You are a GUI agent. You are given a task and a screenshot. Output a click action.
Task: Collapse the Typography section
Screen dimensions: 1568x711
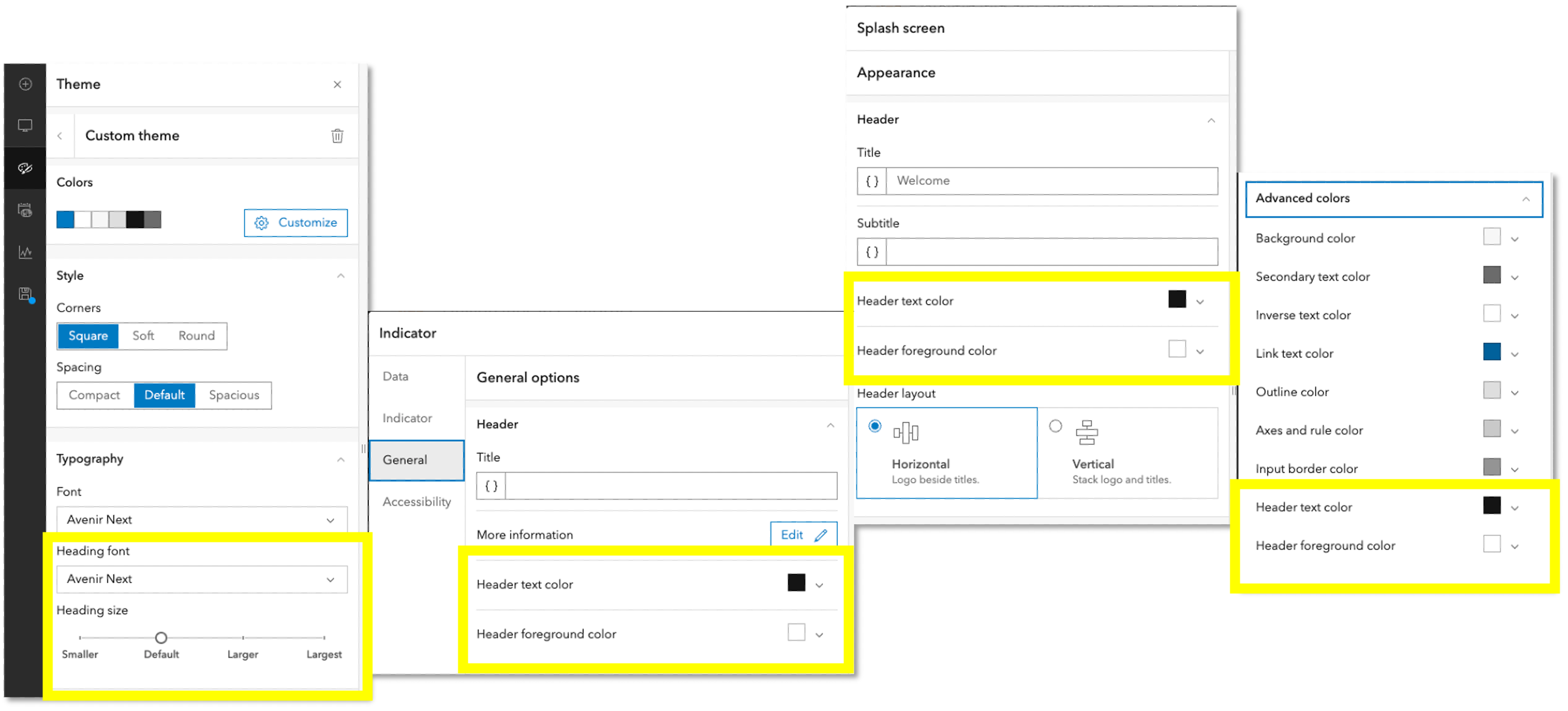[341, 459]
